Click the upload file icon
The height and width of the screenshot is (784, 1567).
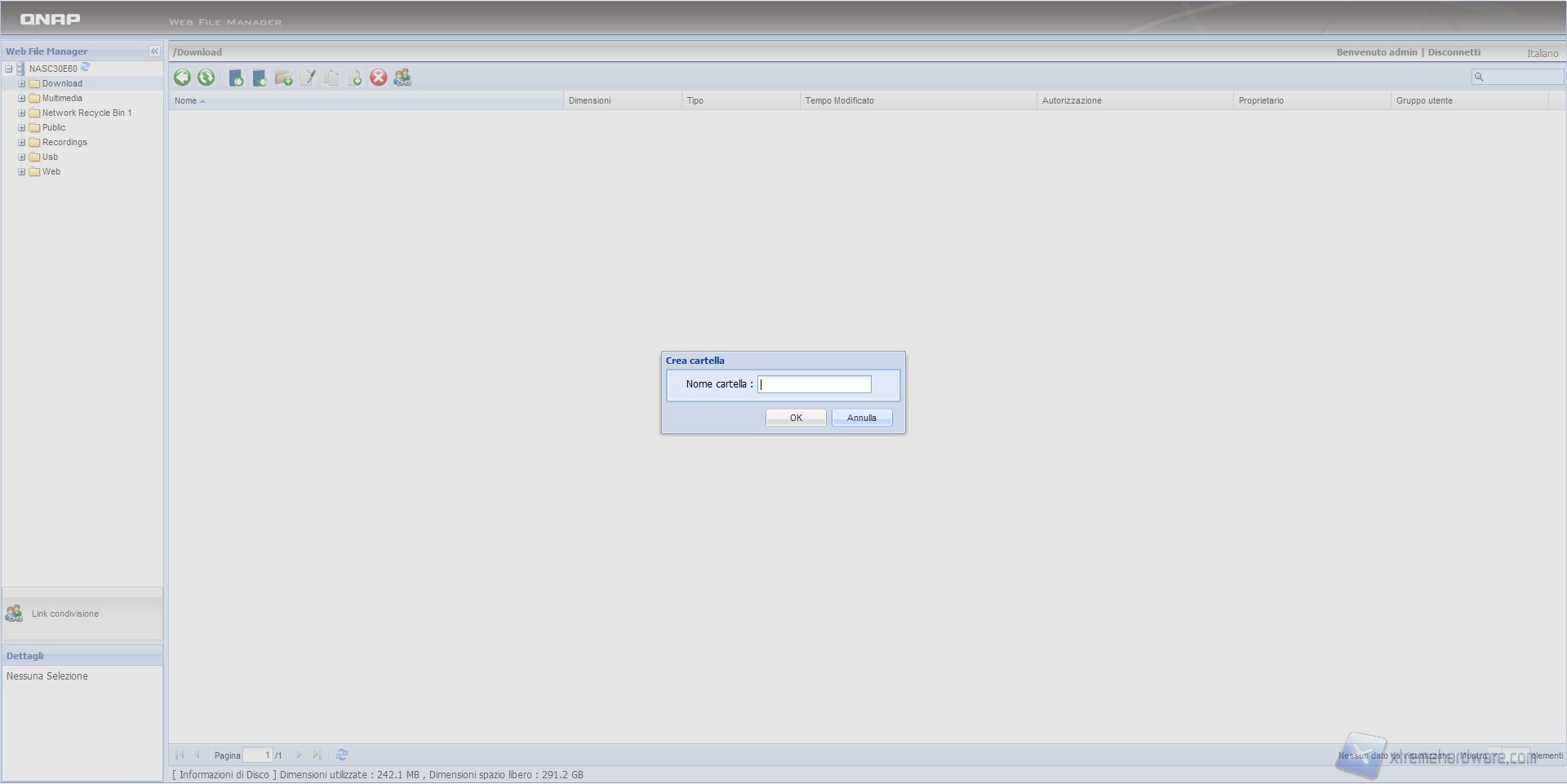236,78
